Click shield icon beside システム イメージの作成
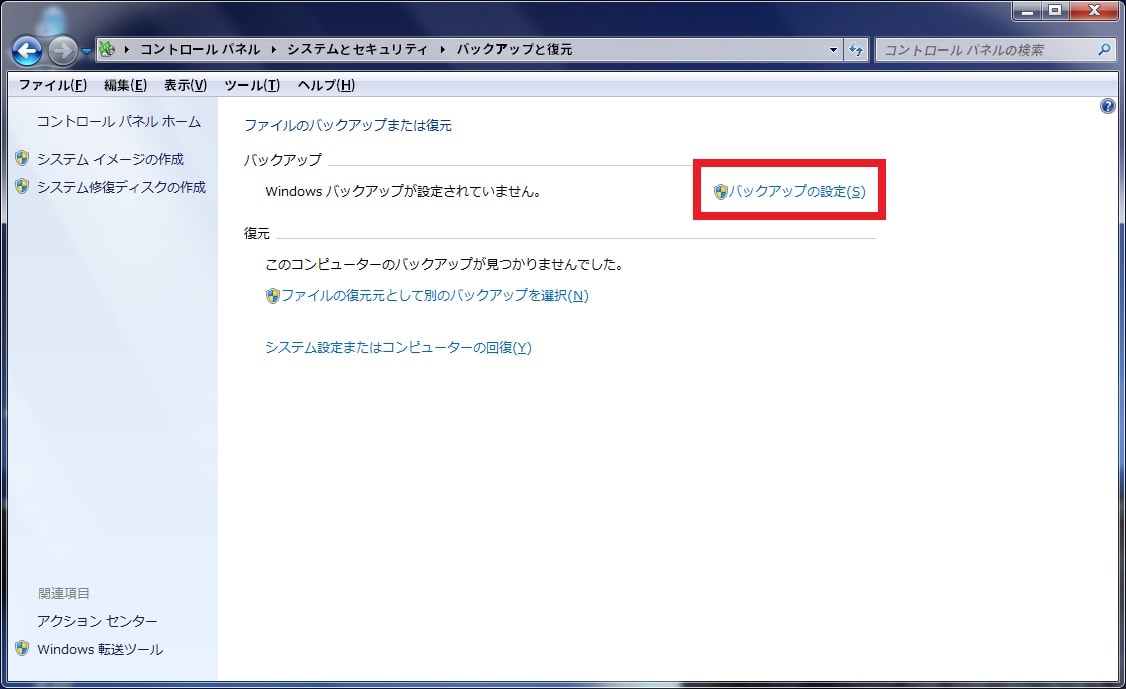Image resolution: width=1126 pixels, height=689 pixels. pyautogui.click(x=22, y=158)
